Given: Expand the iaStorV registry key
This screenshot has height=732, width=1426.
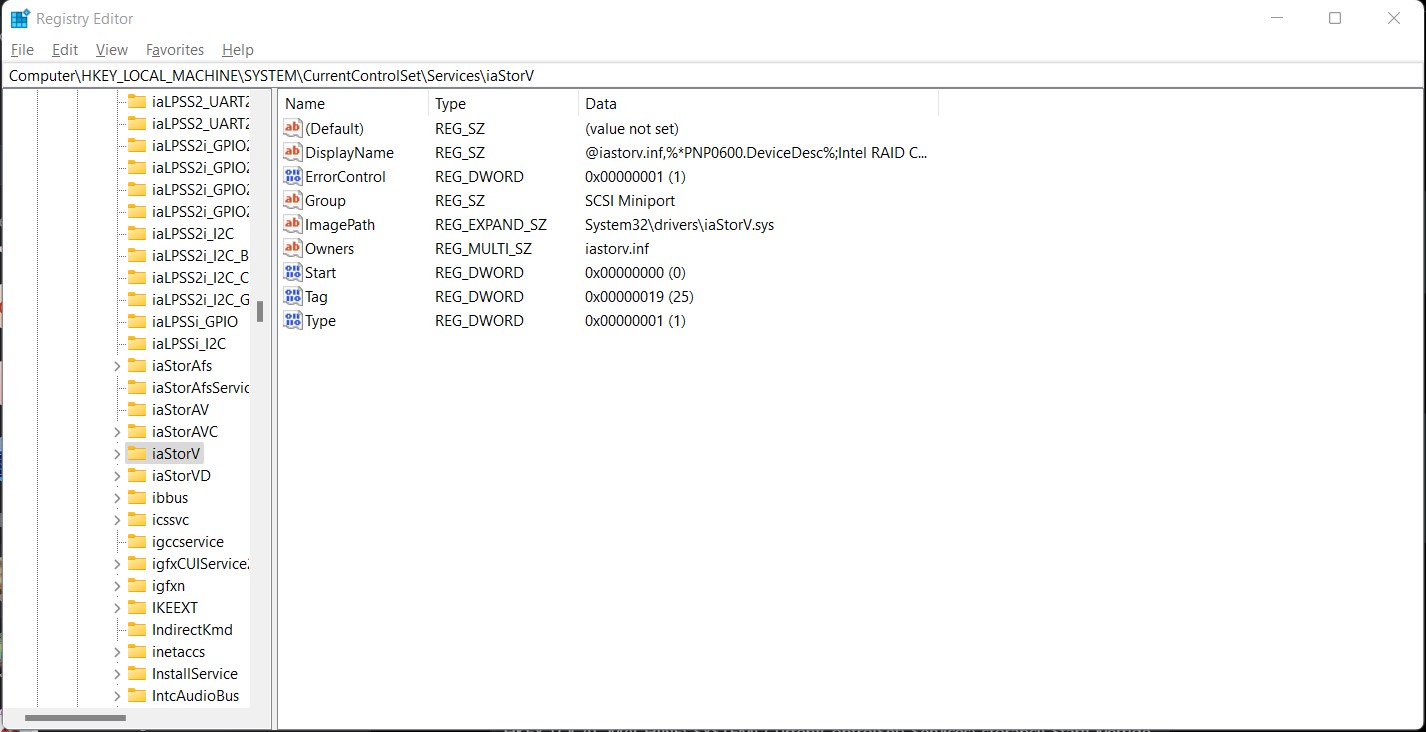Looking at the screenshot, I should tap(117, 454).
